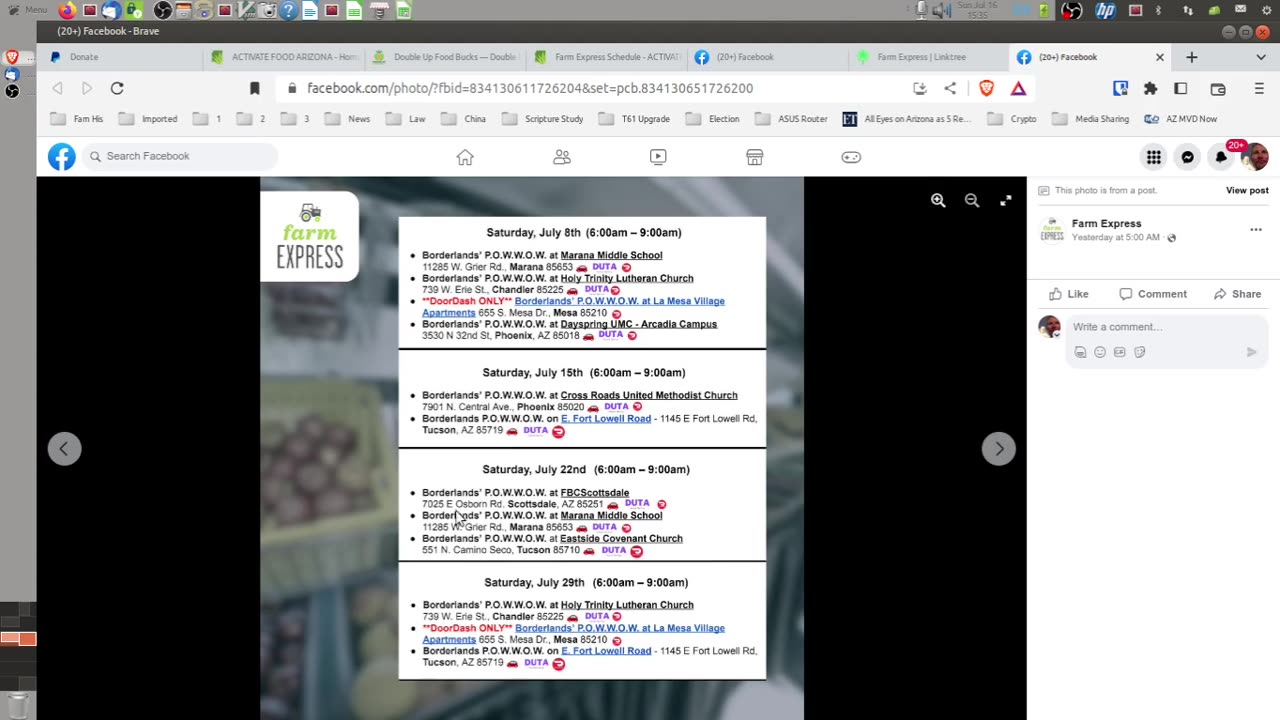The width and height of the screenshot is (1280, 720).
Task: Click the install app icon in the address bar
Action: [x=920, y=88]
